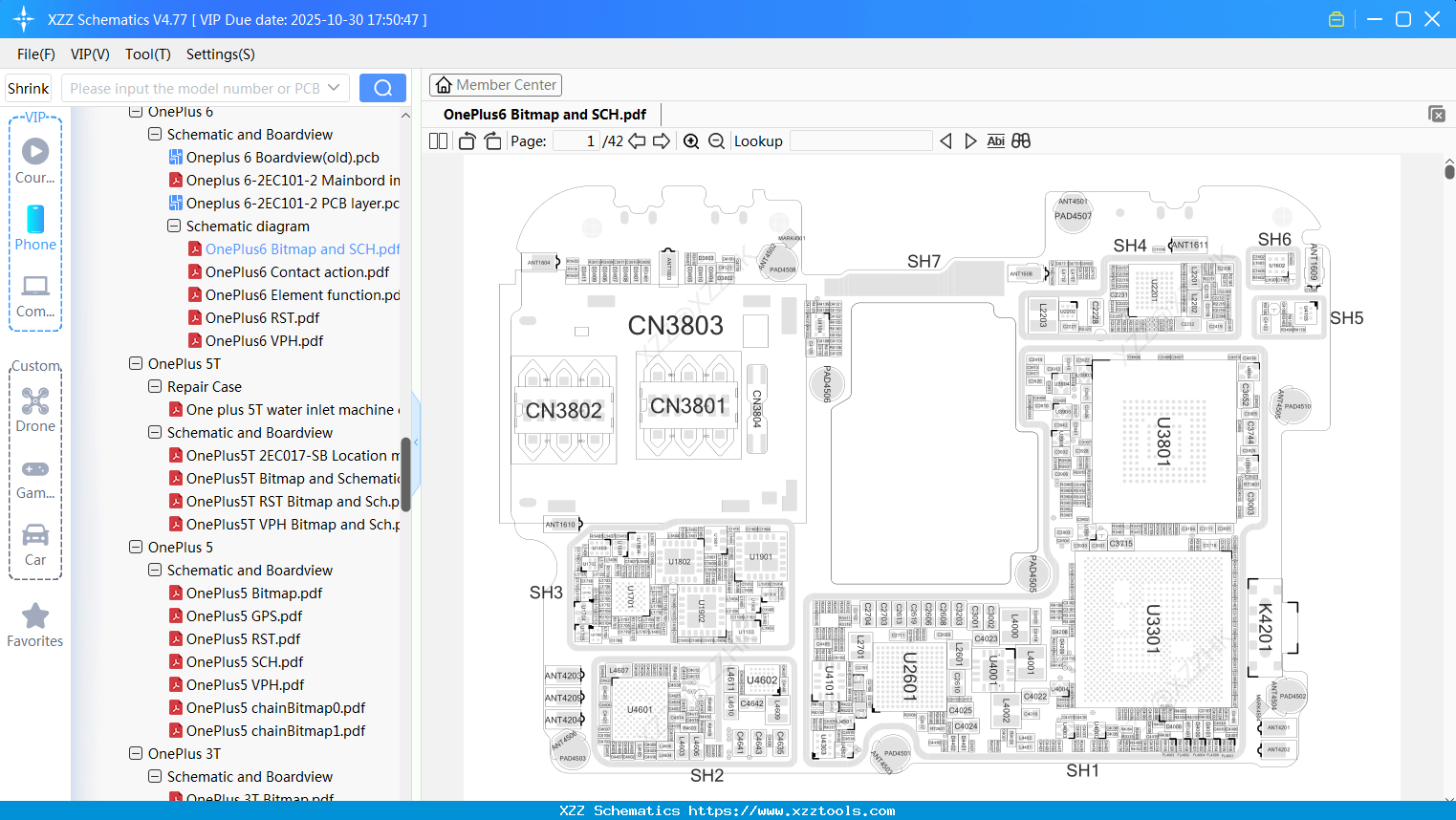Collapse the OnePlus 3T tree node
The width and height of the screenshot is (1456, 820).
[136, 754]
